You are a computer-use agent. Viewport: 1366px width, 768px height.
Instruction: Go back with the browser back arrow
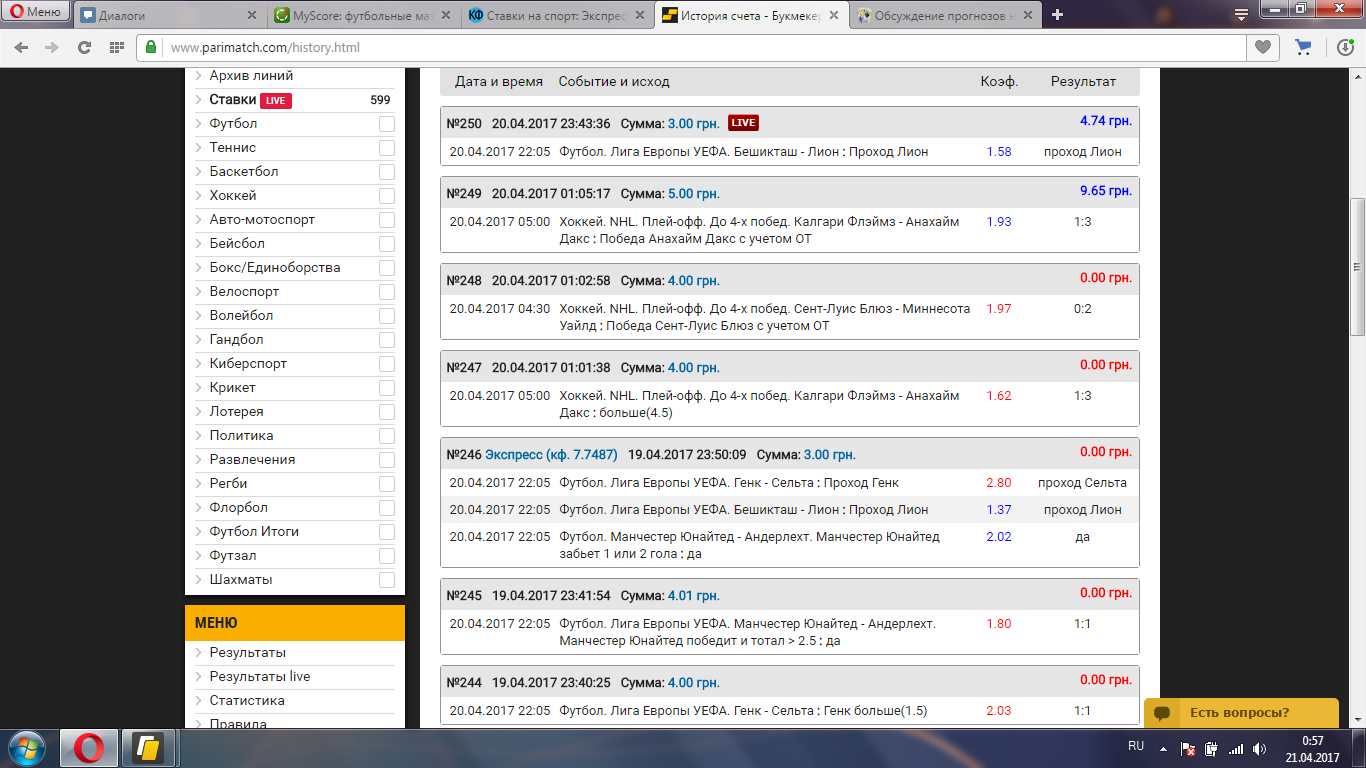pyautogui.click(x=22, y=47)
